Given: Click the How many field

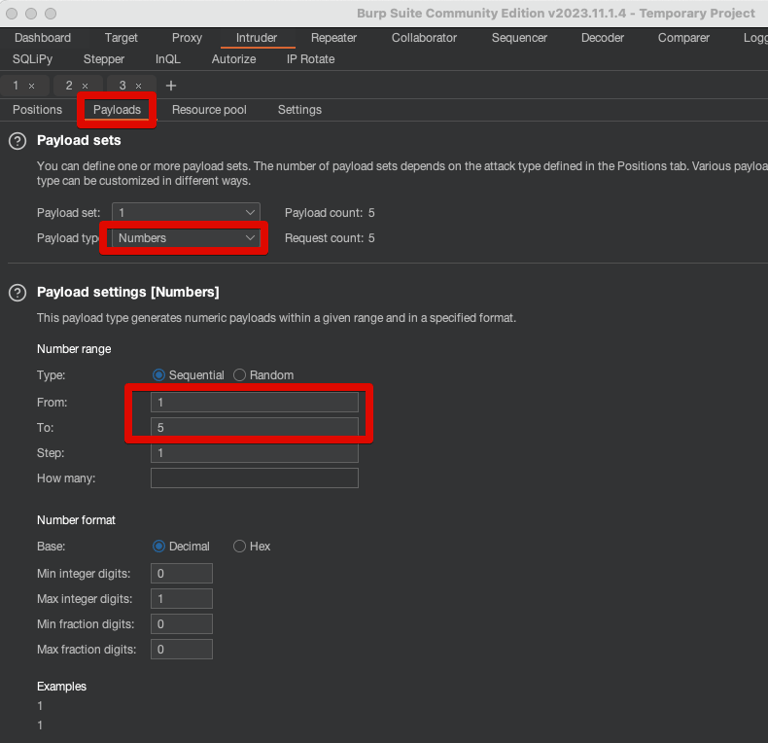Looking at the screenshot, I should pos(255,478).
